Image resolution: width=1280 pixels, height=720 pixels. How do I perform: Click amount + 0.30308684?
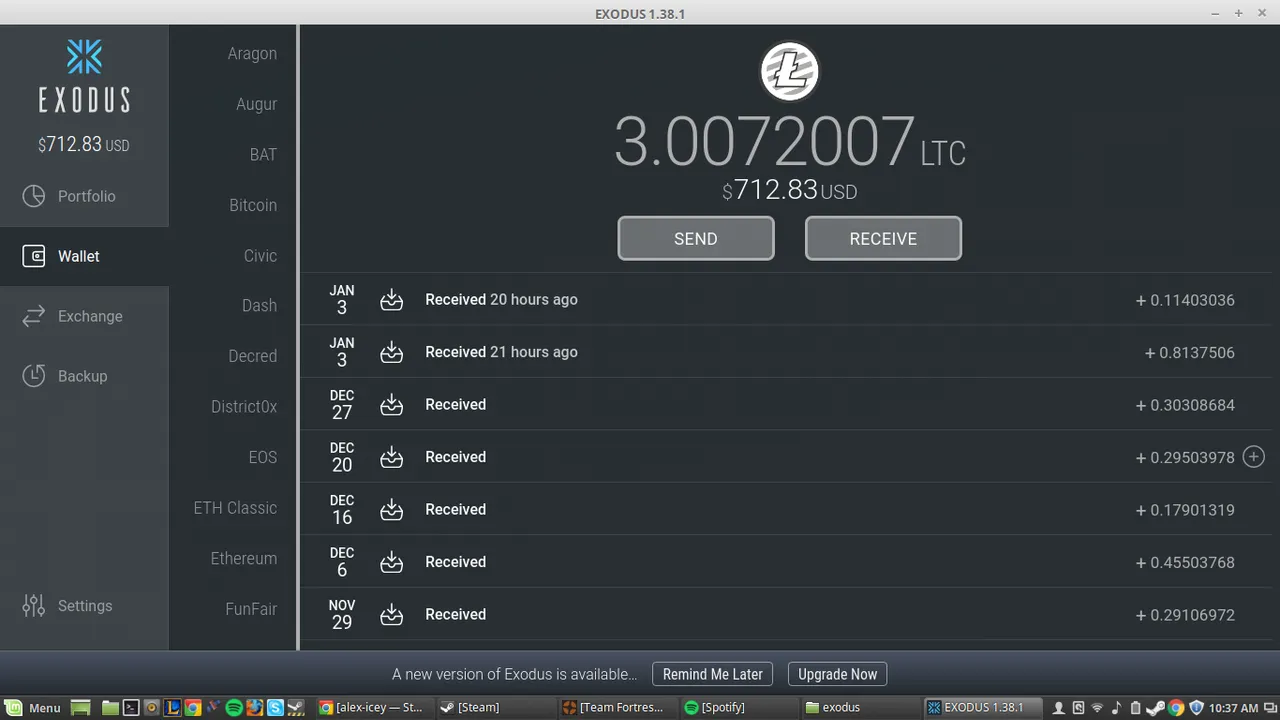click(x=1185, y=405)
